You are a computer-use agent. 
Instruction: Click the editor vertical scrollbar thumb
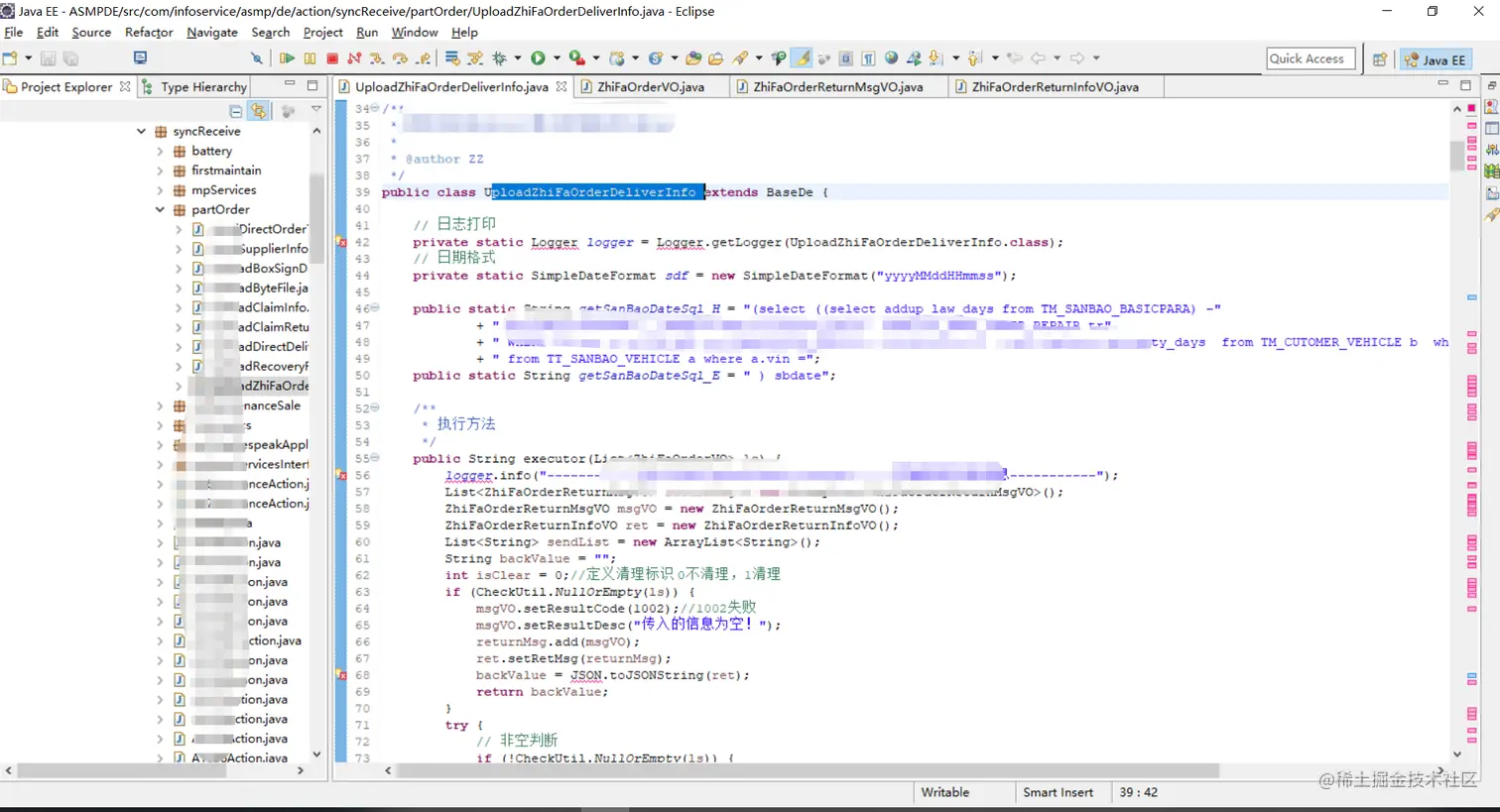coord(1457,156)
